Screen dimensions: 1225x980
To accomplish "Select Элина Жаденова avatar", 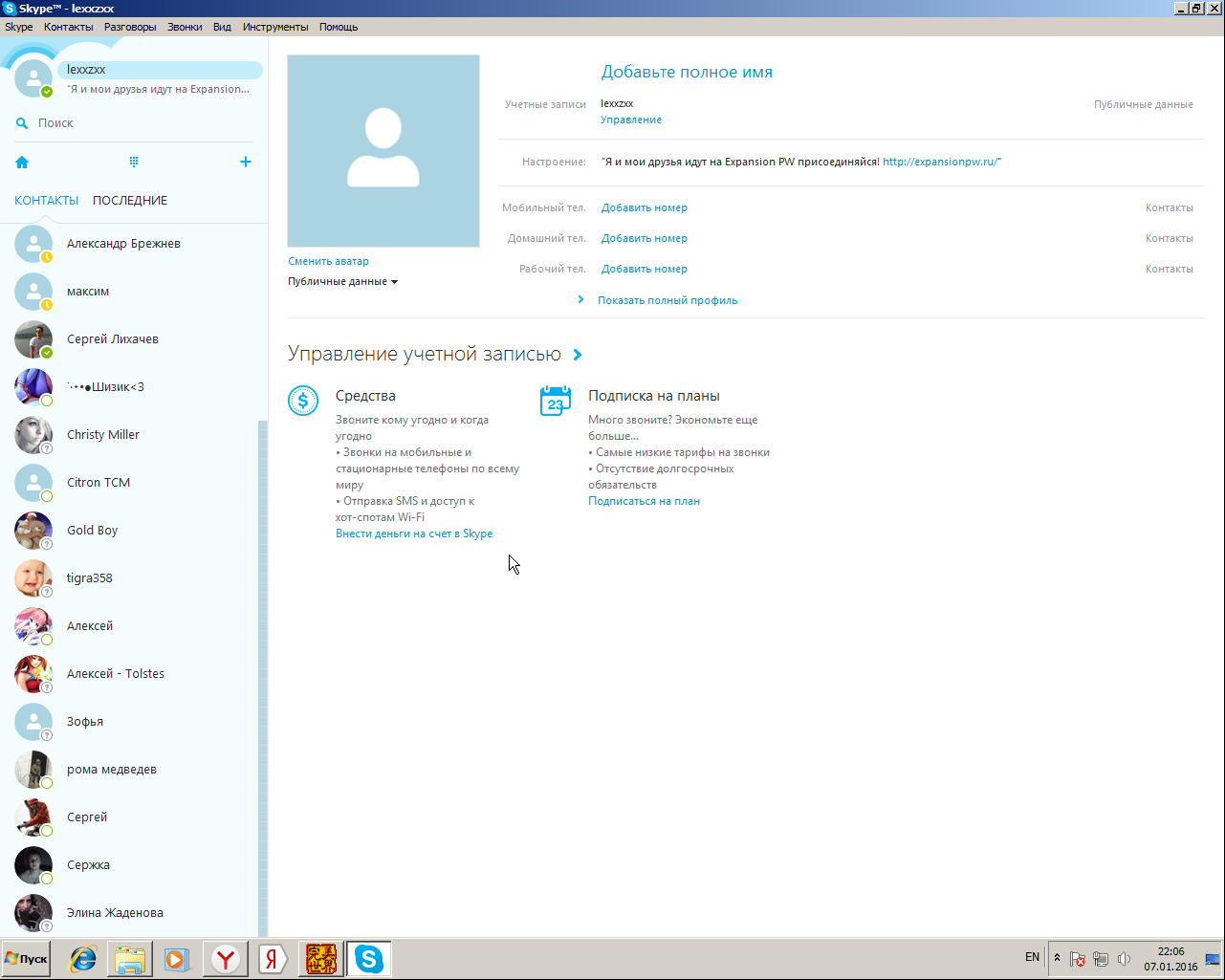I will tap(33, 913).
